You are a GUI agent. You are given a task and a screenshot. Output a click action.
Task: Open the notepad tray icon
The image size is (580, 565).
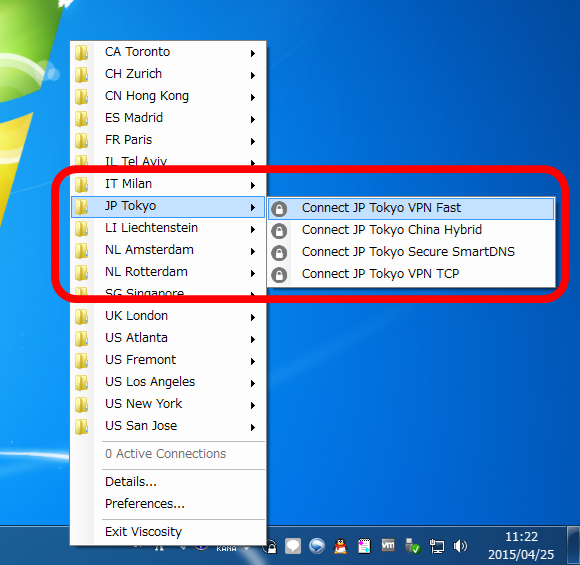[x=364, y=546]
